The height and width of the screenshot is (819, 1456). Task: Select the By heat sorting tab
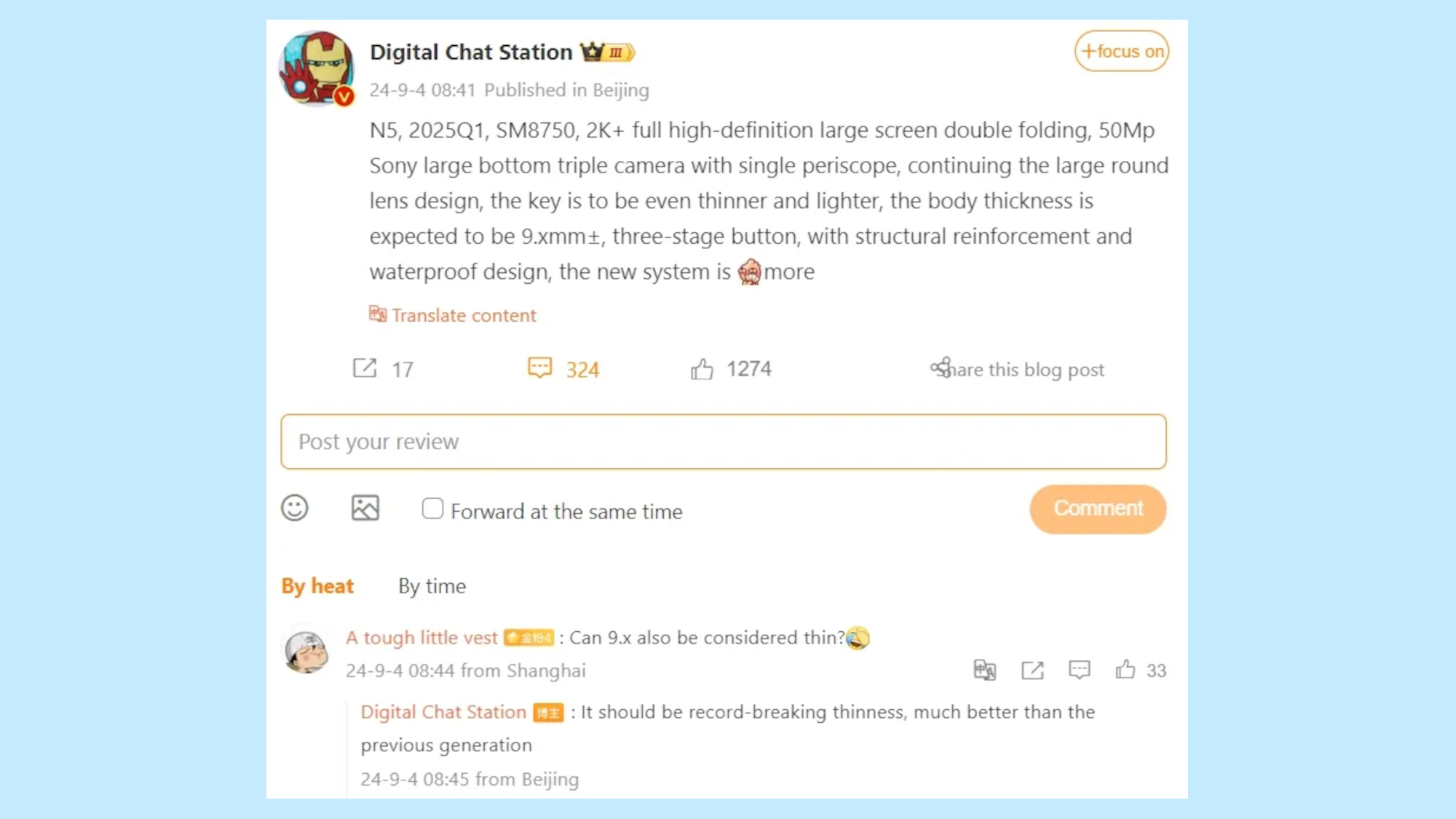[x=317, y=586]
